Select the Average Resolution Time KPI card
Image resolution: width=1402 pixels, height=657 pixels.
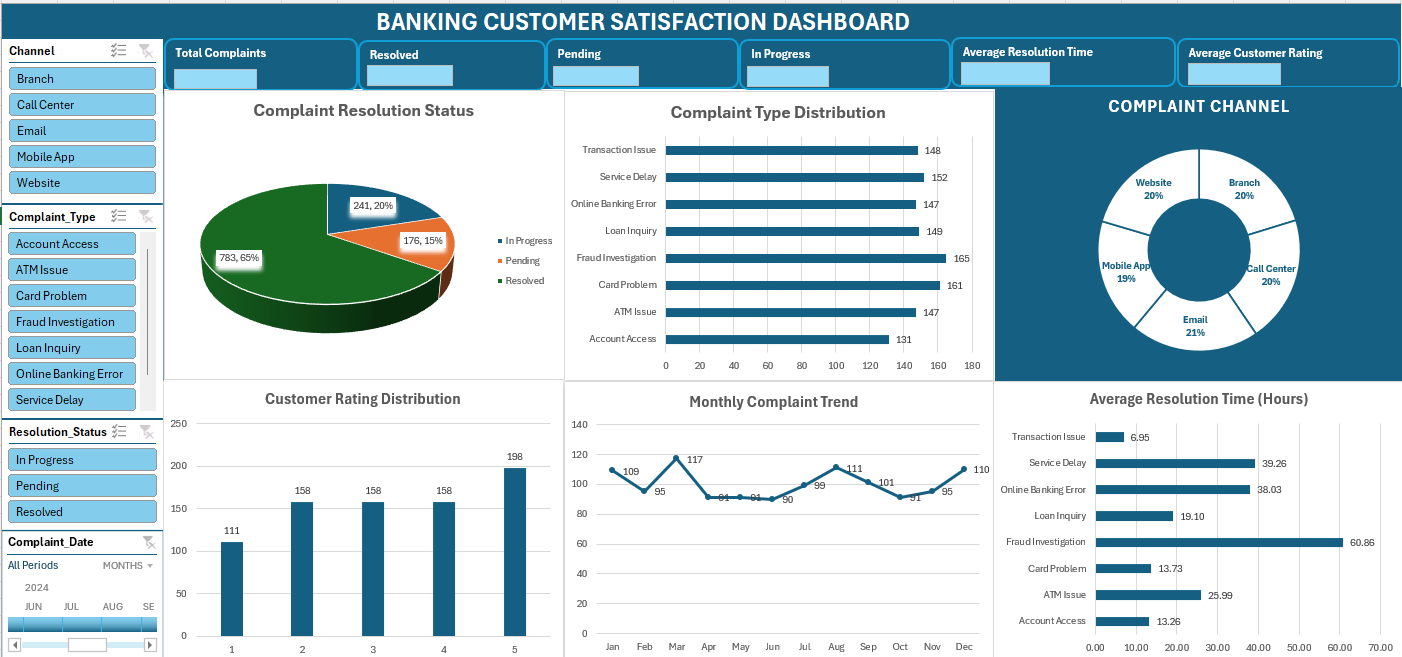click(1063, 63)
